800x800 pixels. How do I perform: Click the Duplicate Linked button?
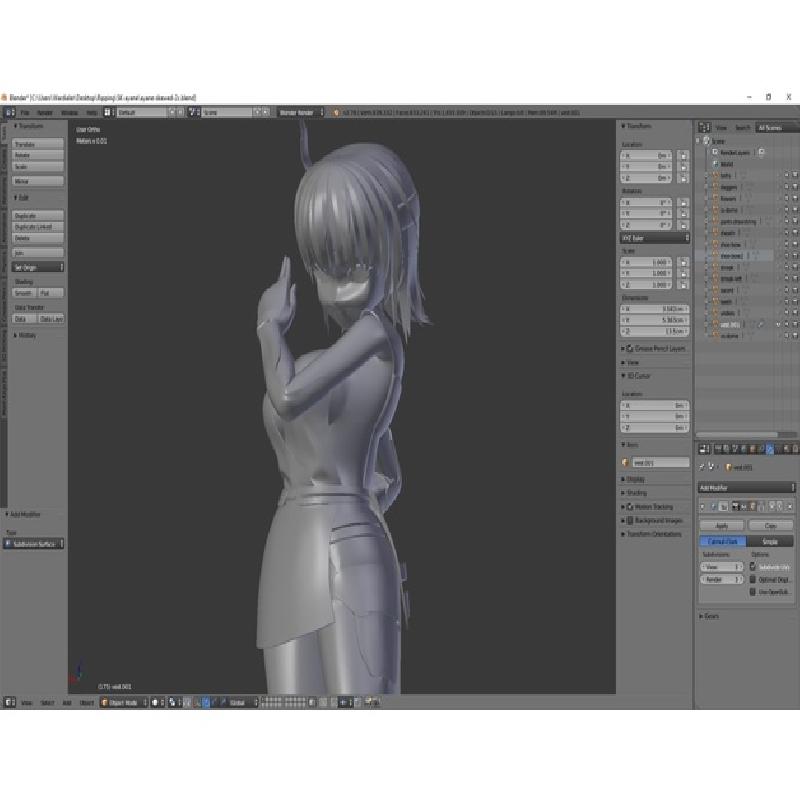[38, 227]
